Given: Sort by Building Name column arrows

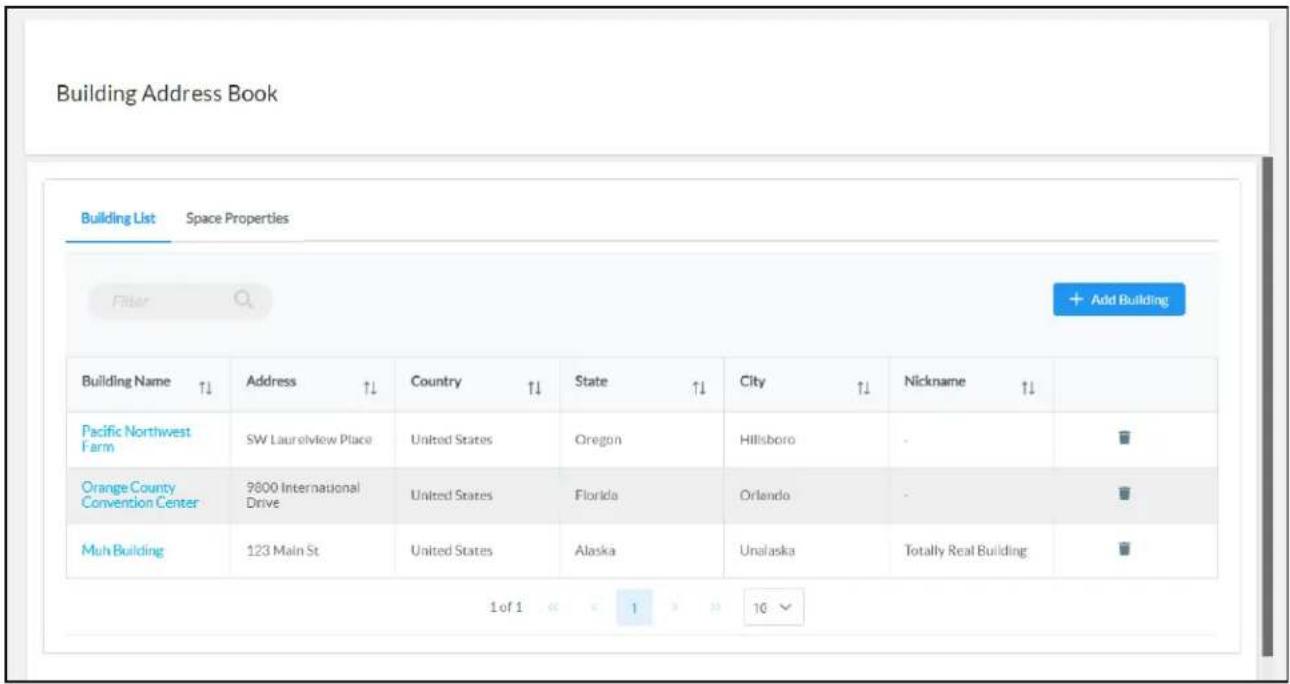Looking at the screenshot, I should (x=206, y=387).
